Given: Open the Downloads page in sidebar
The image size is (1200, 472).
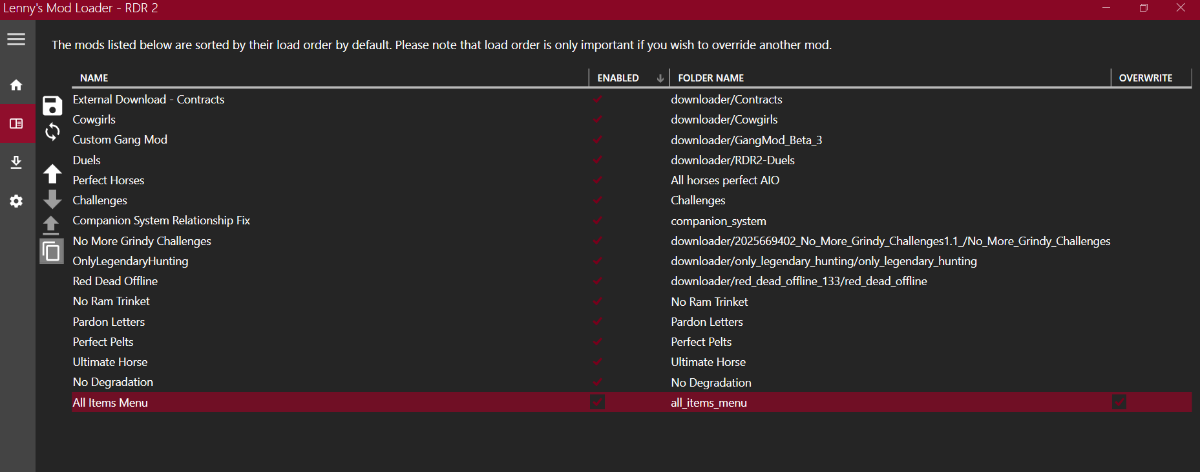Looking at the screenshot, I should point(16,162).
